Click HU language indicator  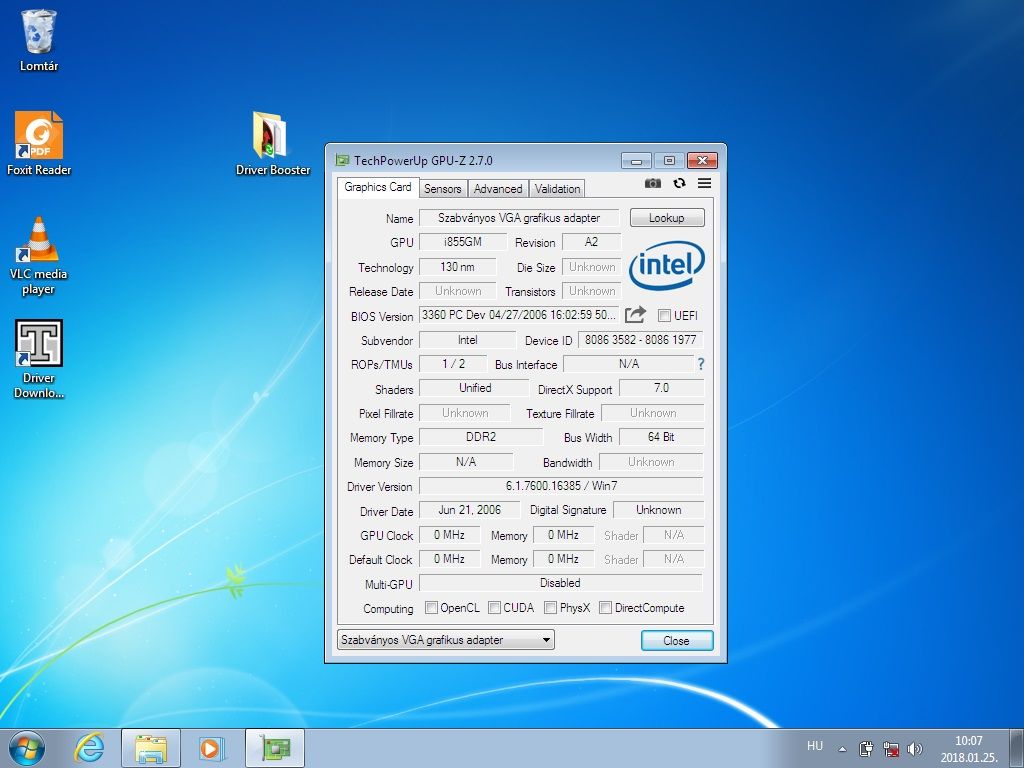pos(814,746)
